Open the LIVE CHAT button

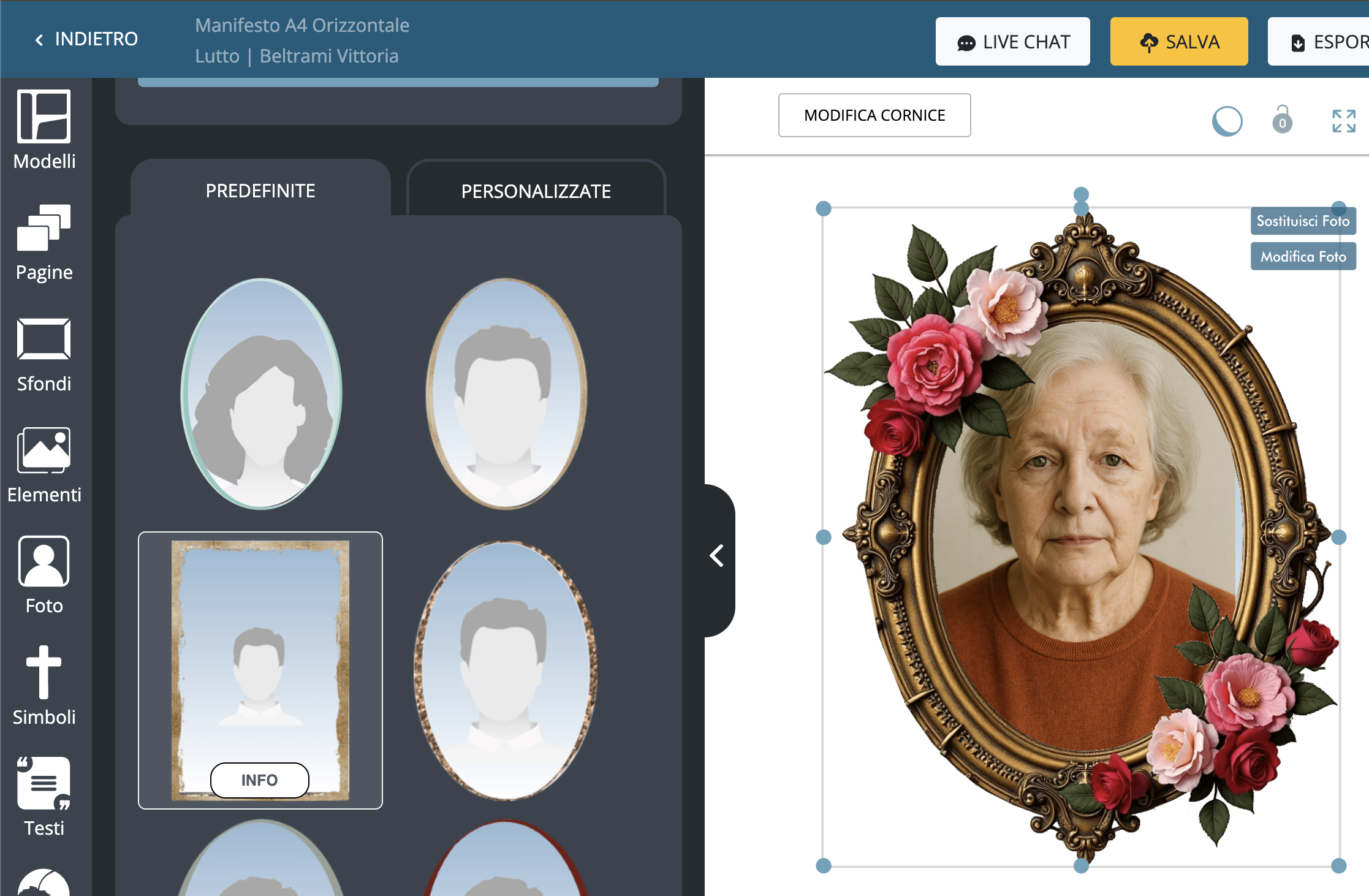pos(1012,42)
